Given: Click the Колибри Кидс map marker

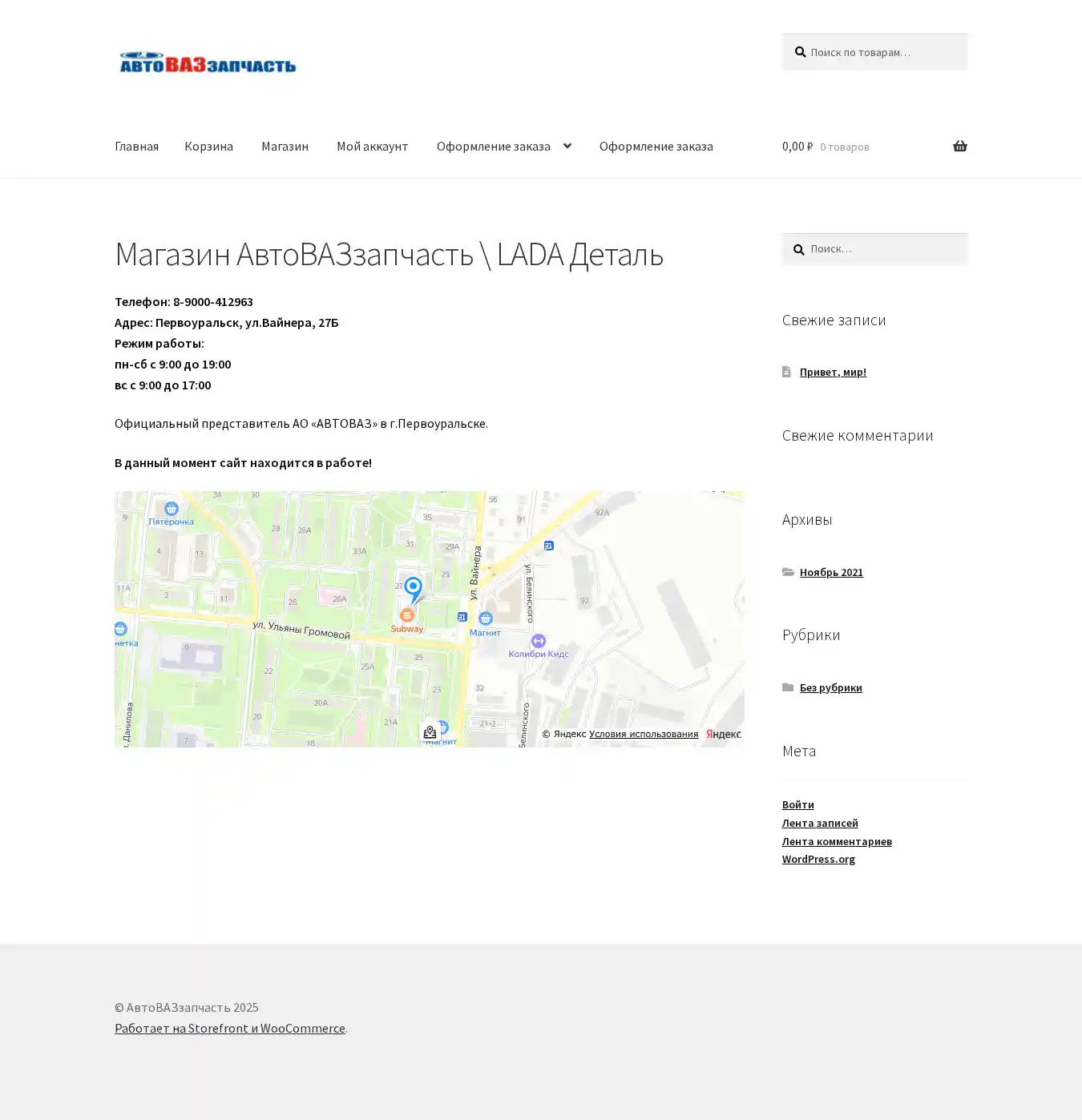Looking at the screenshot, I should coord(539,641).
